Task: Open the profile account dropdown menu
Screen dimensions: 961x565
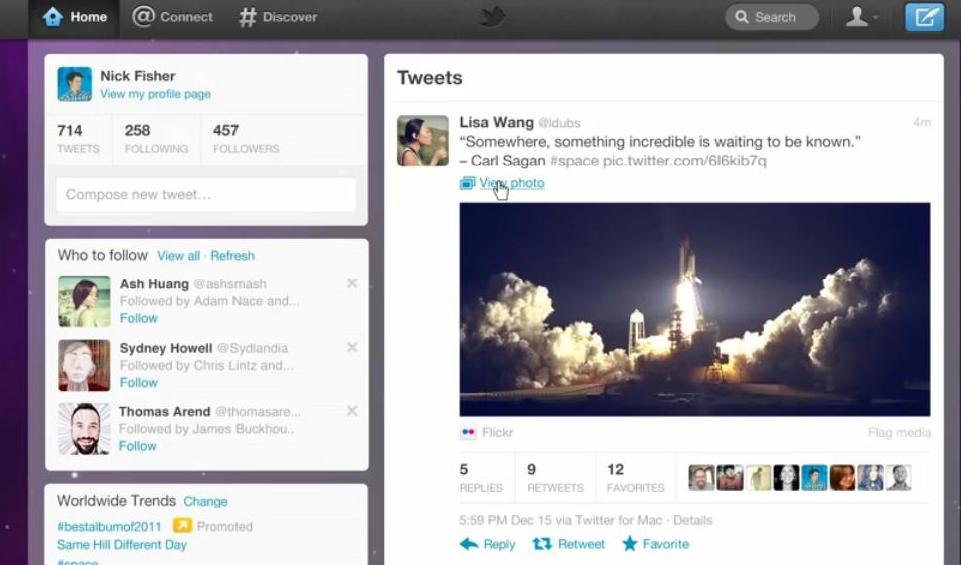Action: (861, 17)
